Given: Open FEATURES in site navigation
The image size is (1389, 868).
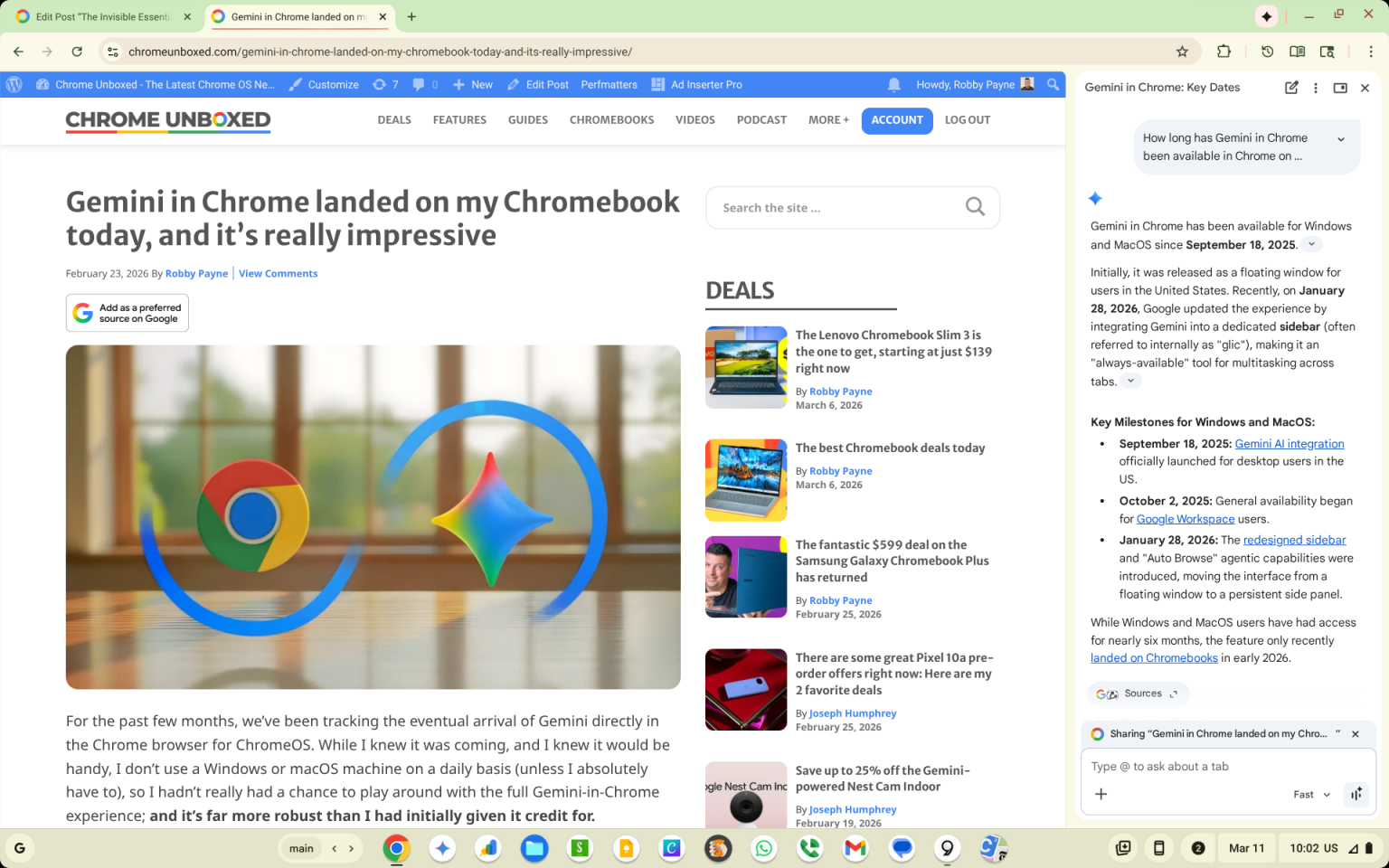Looking at the screenshot, I should tap(459, 119).
